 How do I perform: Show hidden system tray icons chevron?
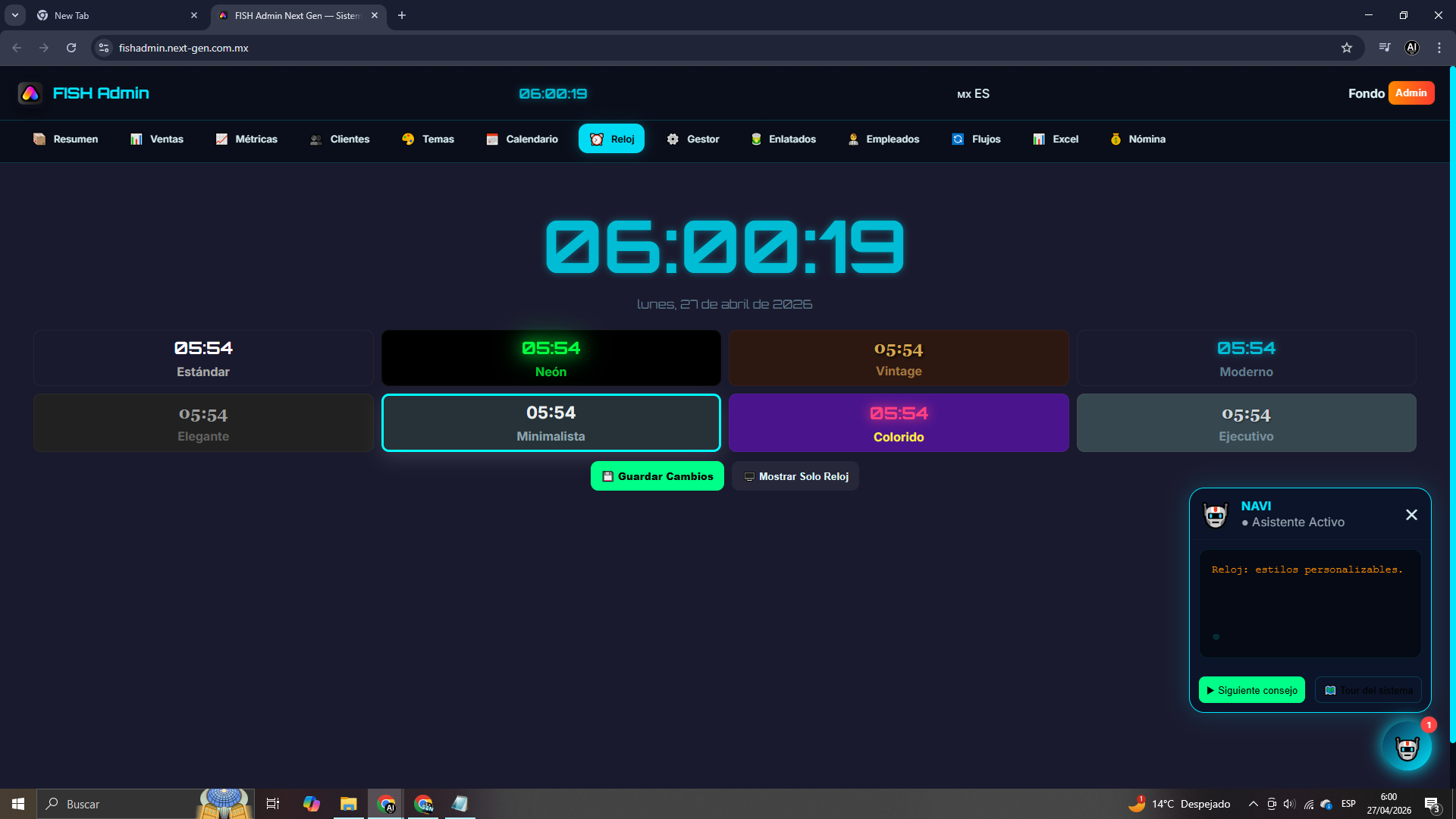1253,804
